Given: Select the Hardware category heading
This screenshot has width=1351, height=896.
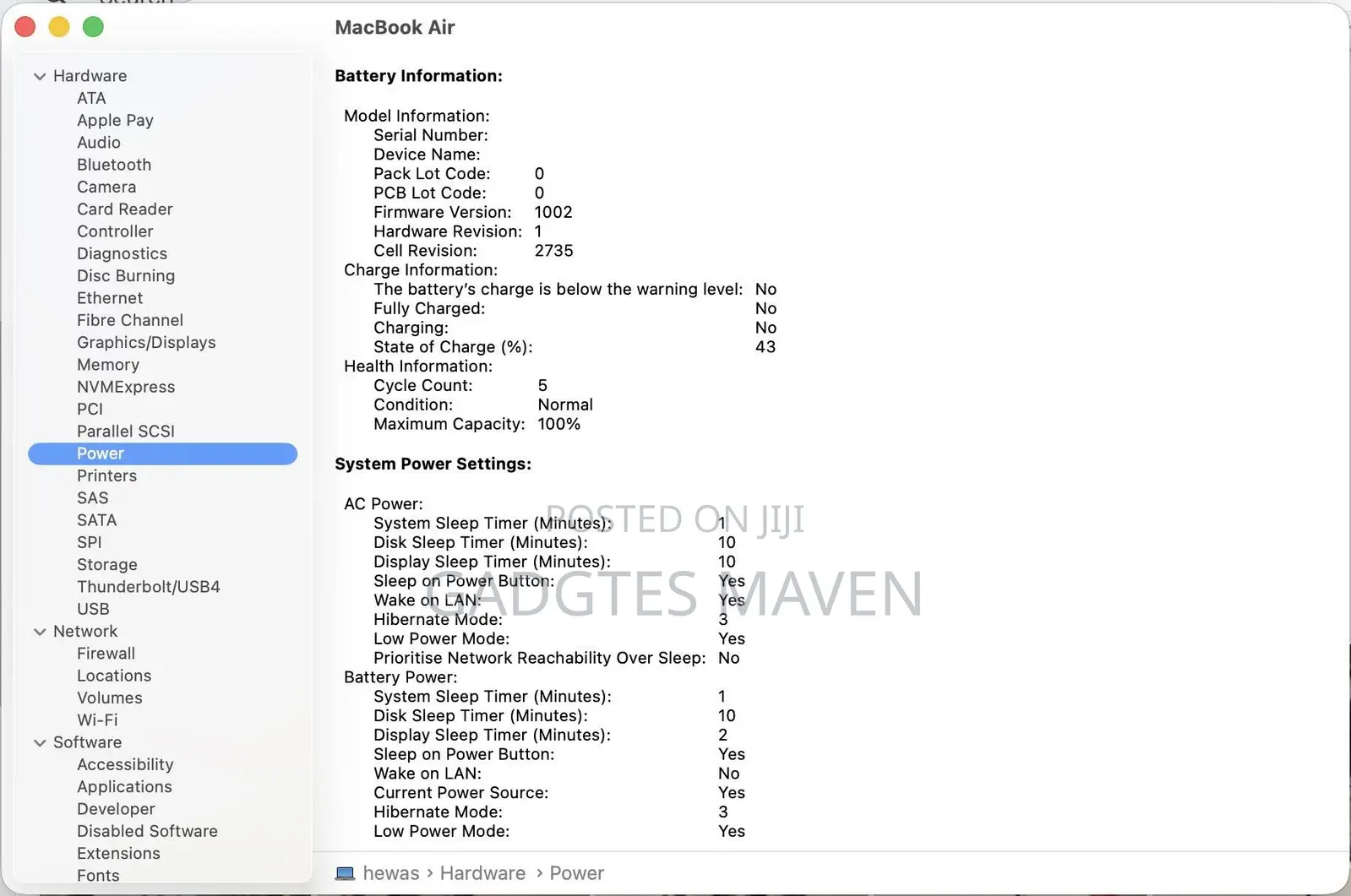Looking at the screenshot, I should [90, 76].
